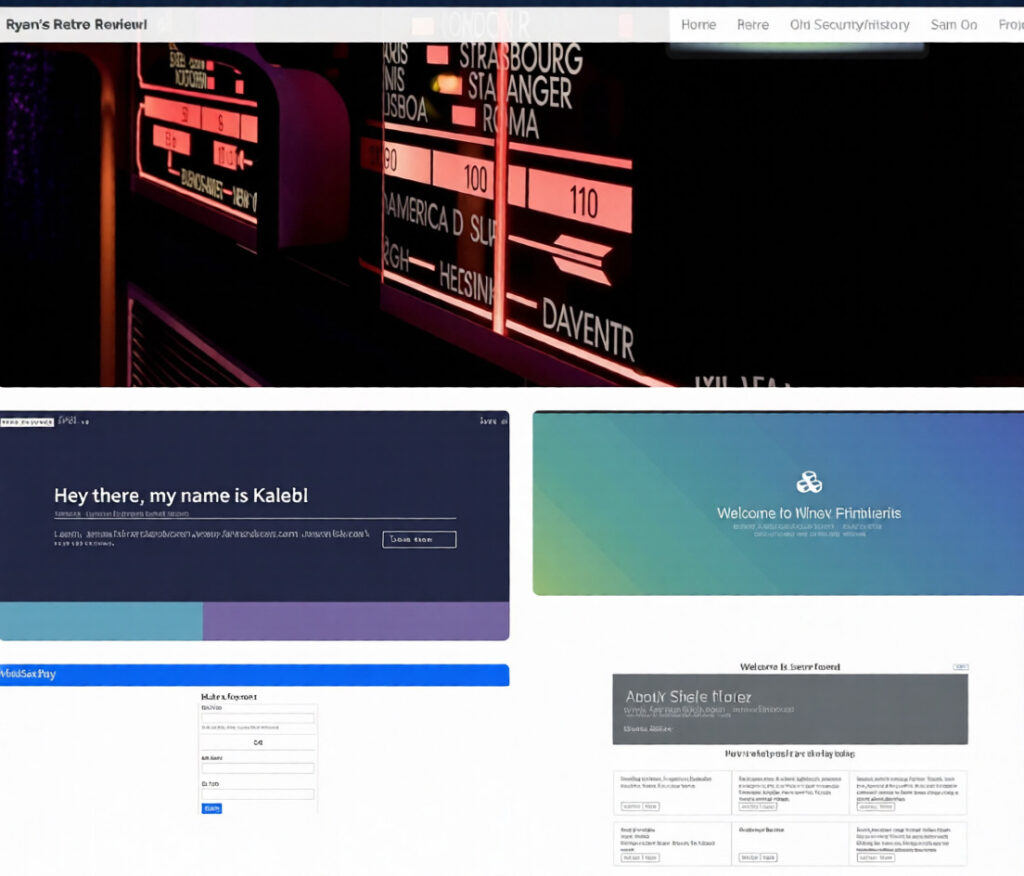This screenshot has width=1024, height=876.
Task: Click the gray banner in bottom-right project
Action: coord(790,709)
